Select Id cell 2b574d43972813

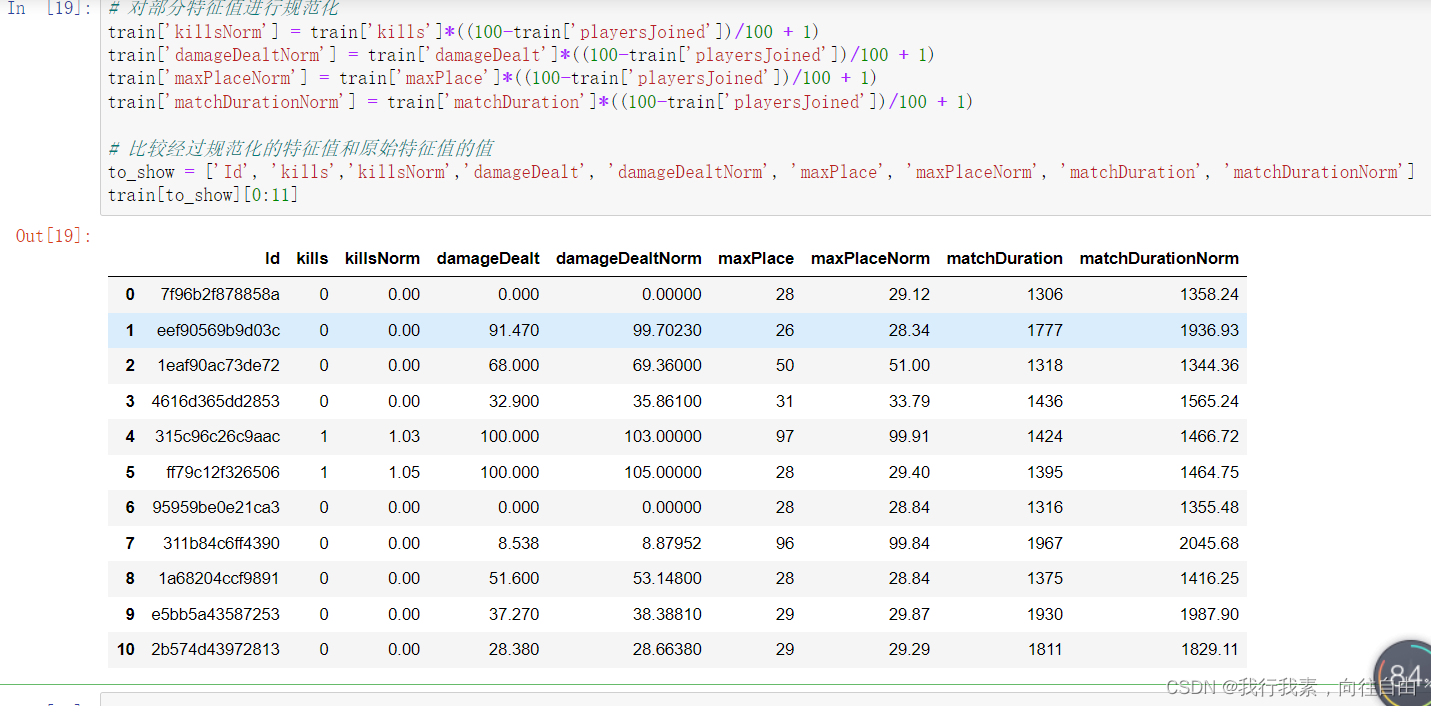click(216, 649)
